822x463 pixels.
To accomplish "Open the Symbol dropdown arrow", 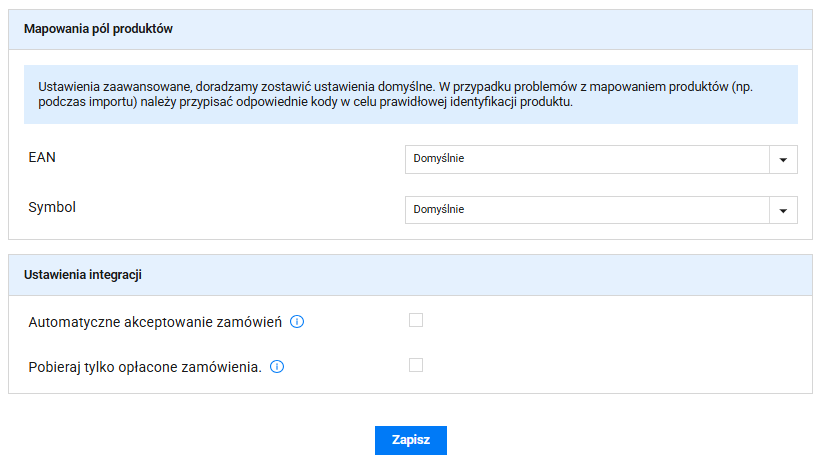I will coord(783,210).
